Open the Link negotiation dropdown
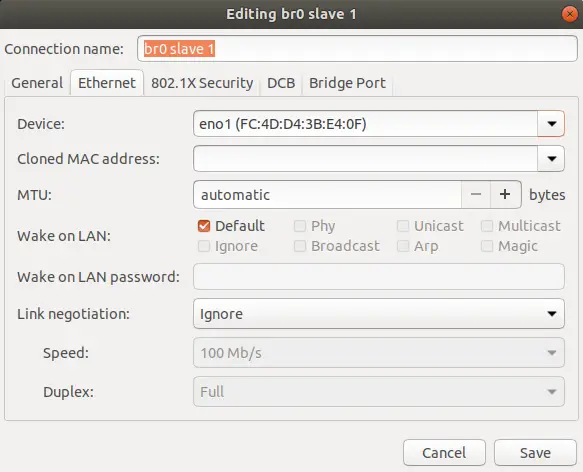The width and height of the screenshot is (583, 472). click(379, 314)
